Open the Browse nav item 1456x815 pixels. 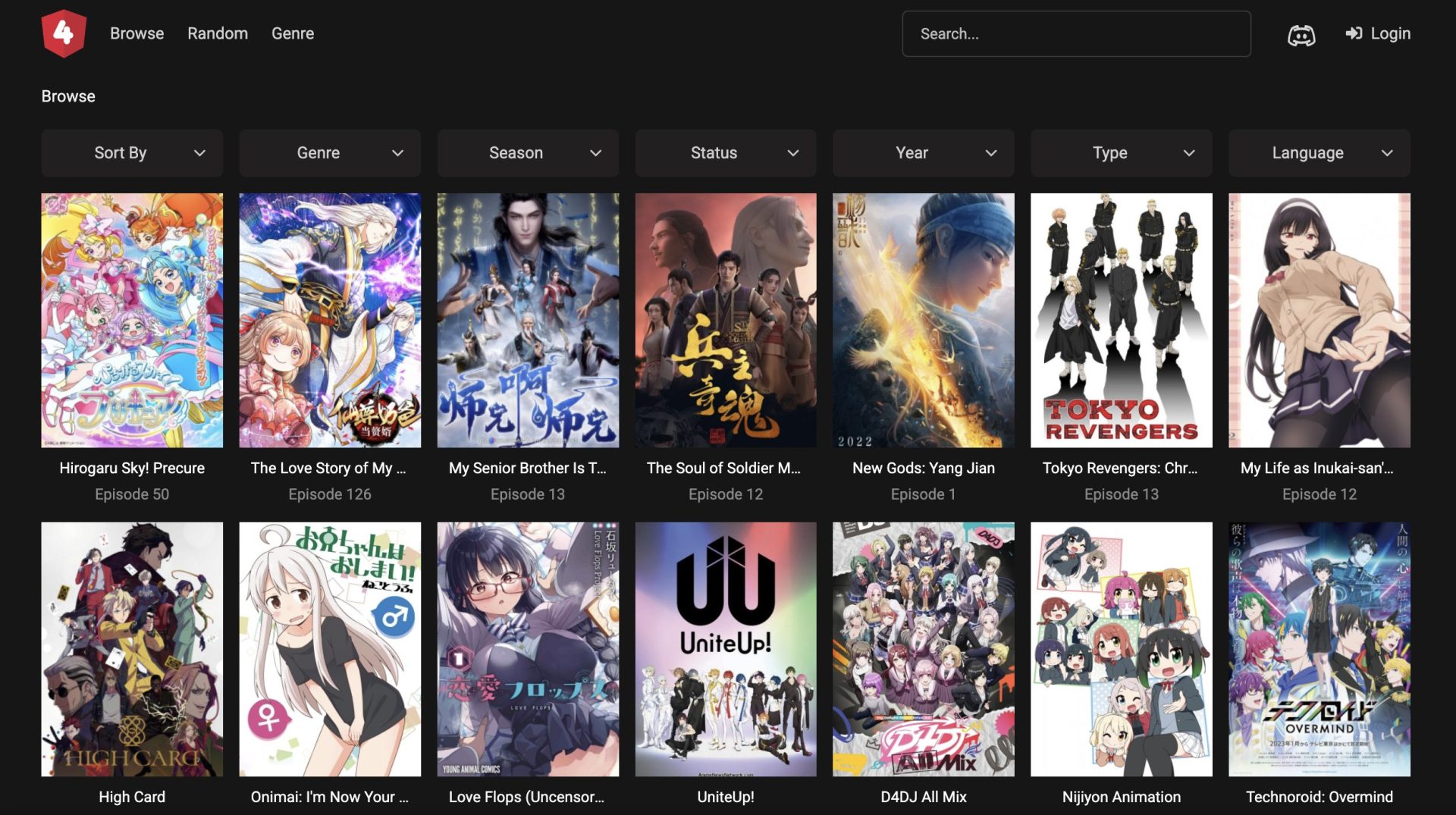136,33
